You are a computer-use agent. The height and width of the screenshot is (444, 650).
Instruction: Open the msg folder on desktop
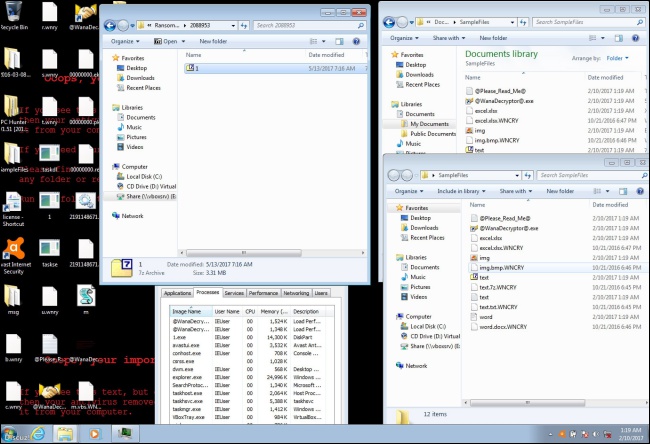(x=13, y=299)
